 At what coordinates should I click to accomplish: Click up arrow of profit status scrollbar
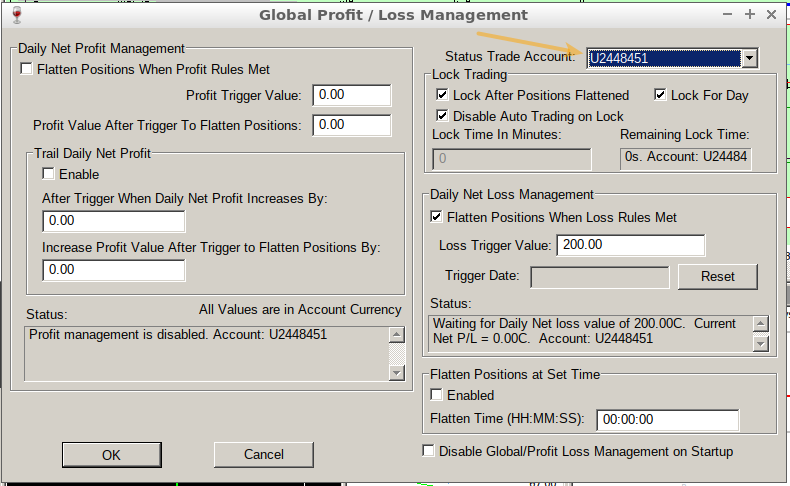coord(397,335)
